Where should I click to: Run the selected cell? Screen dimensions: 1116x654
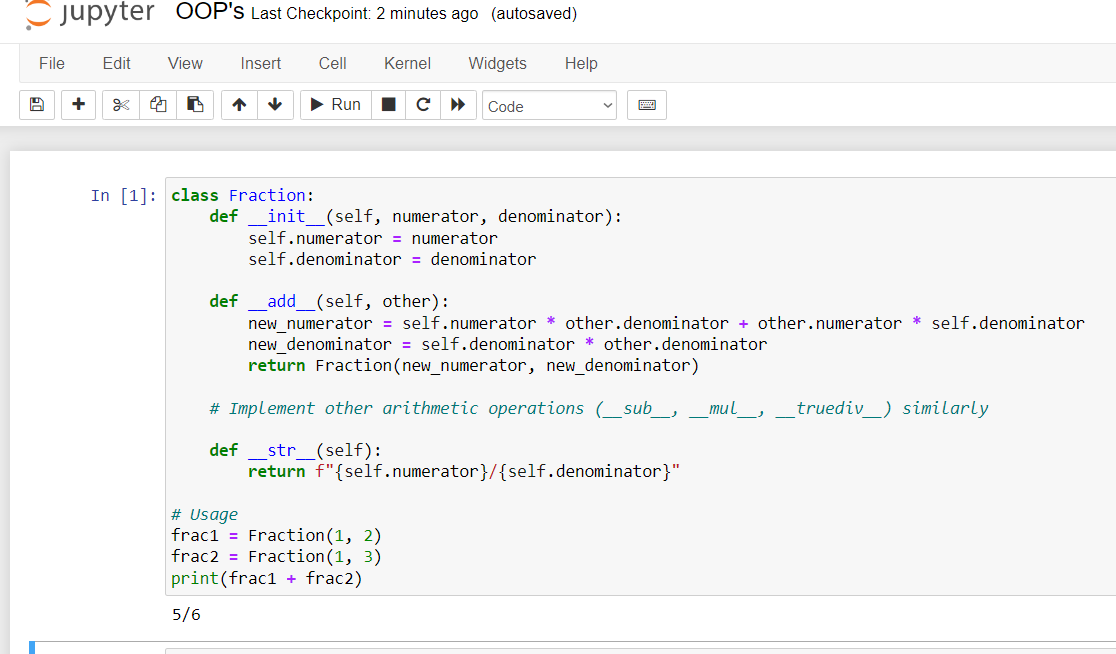point(336,105)
